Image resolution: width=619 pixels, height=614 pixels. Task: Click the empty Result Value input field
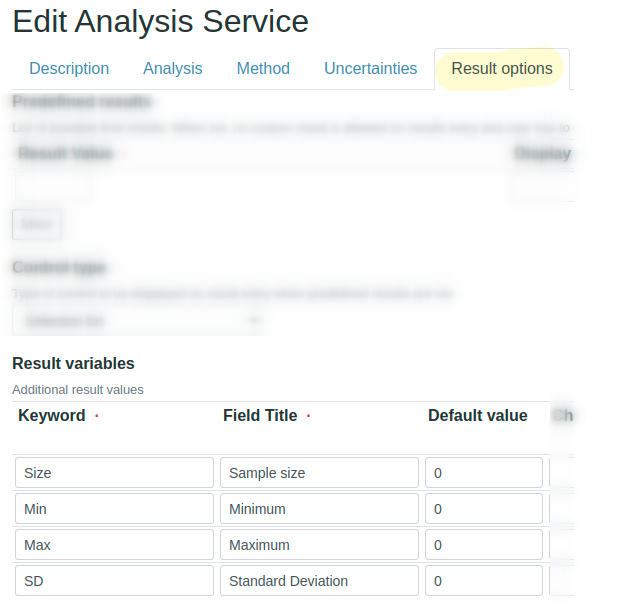[x=53, y=187]
